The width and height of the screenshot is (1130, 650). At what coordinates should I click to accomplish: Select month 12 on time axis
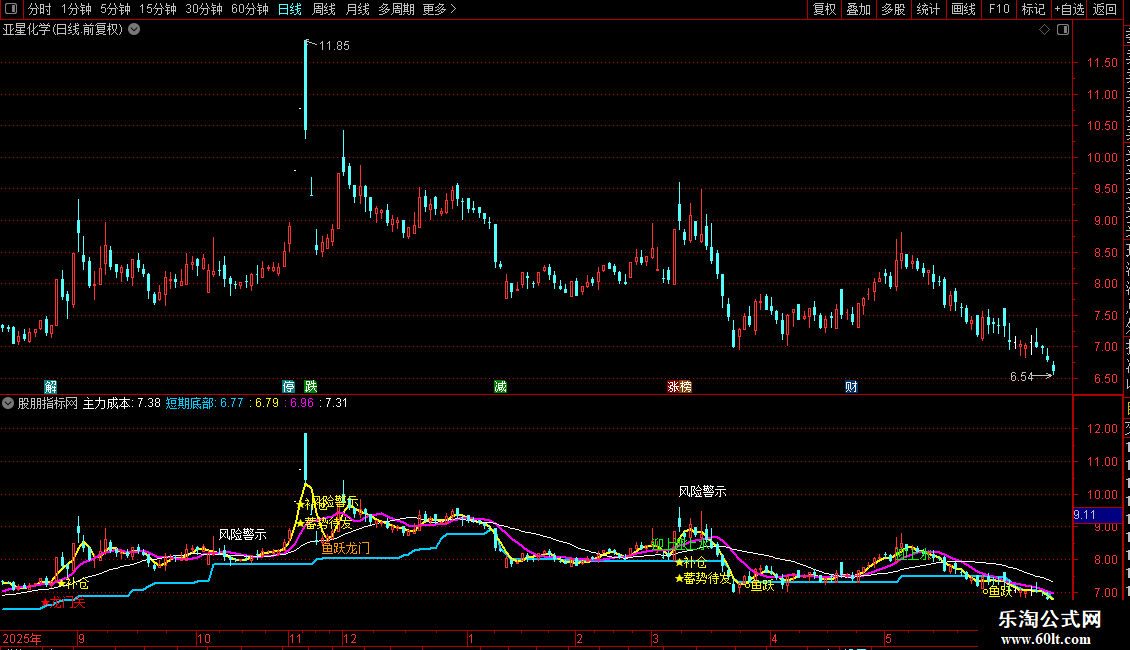[350, 639]
